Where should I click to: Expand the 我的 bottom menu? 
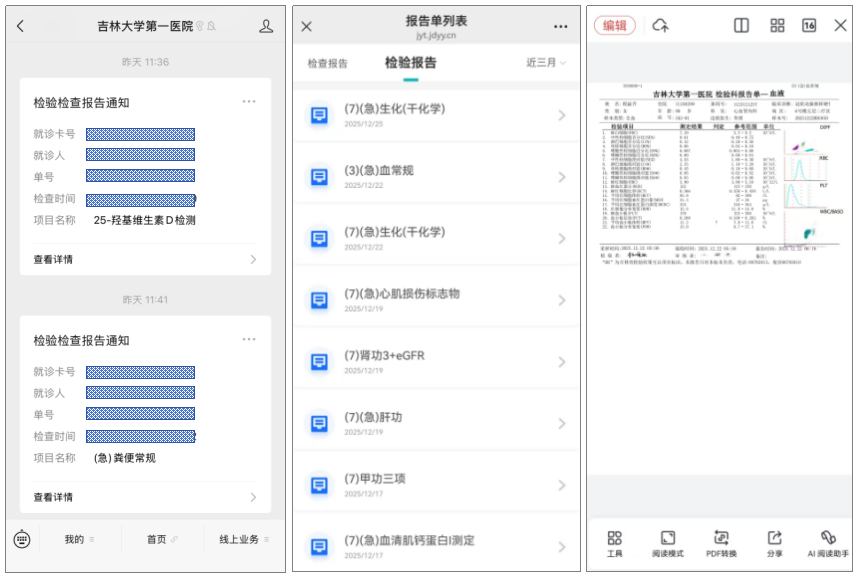pyautogui.click(x=80, y=539)
